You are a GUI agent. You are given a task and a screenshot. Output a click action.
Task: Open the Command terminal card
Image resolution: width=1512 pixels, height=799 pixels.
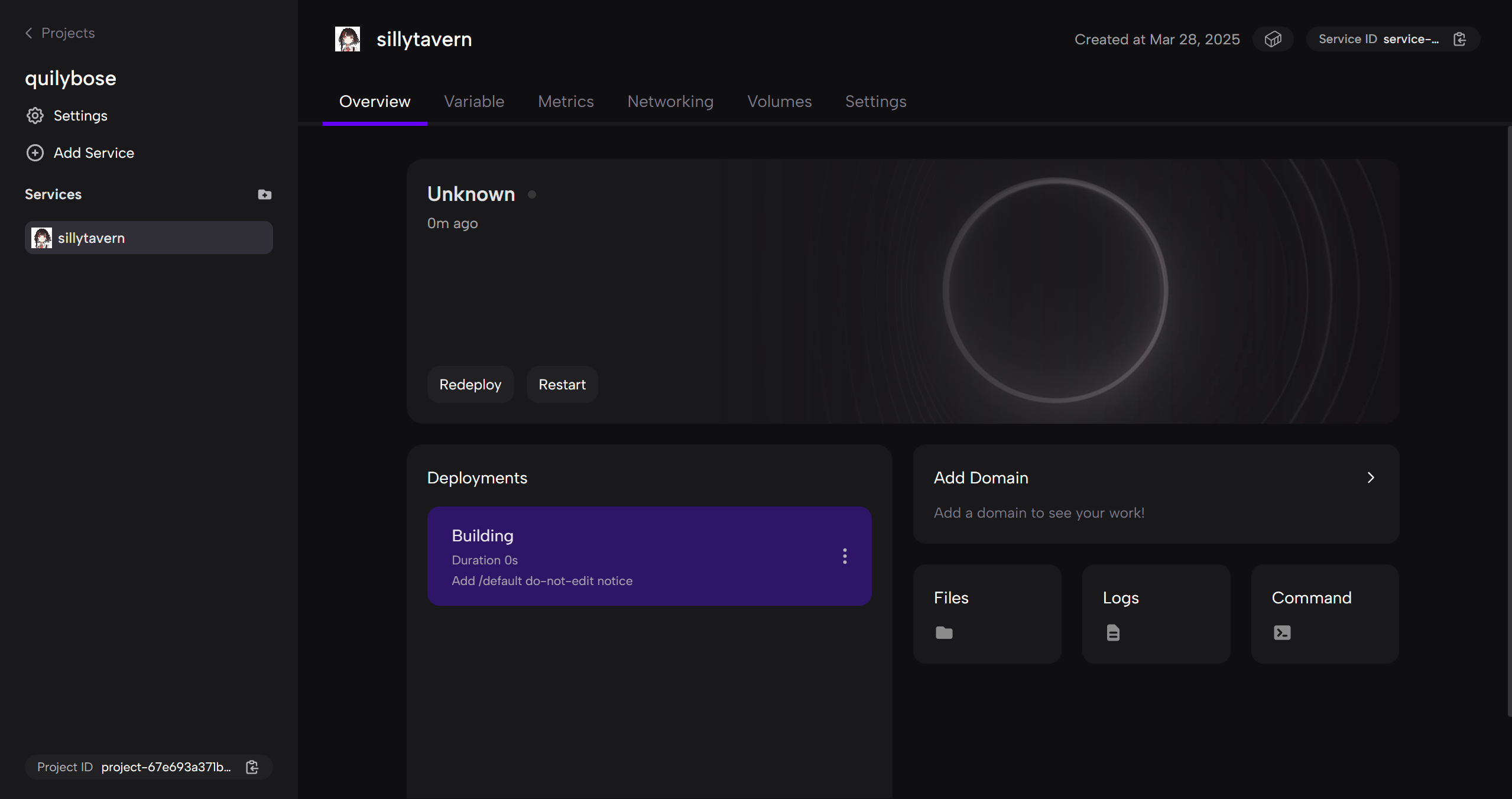click(x=1324, y=613)
